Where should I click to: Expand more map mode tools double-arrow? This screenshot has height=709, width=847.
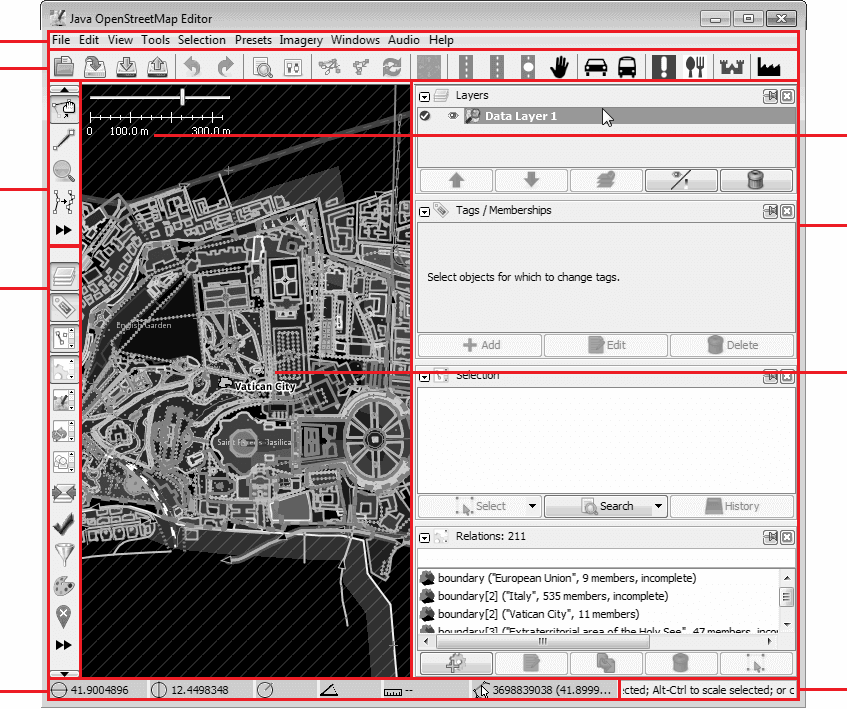(x=64, y=230)
